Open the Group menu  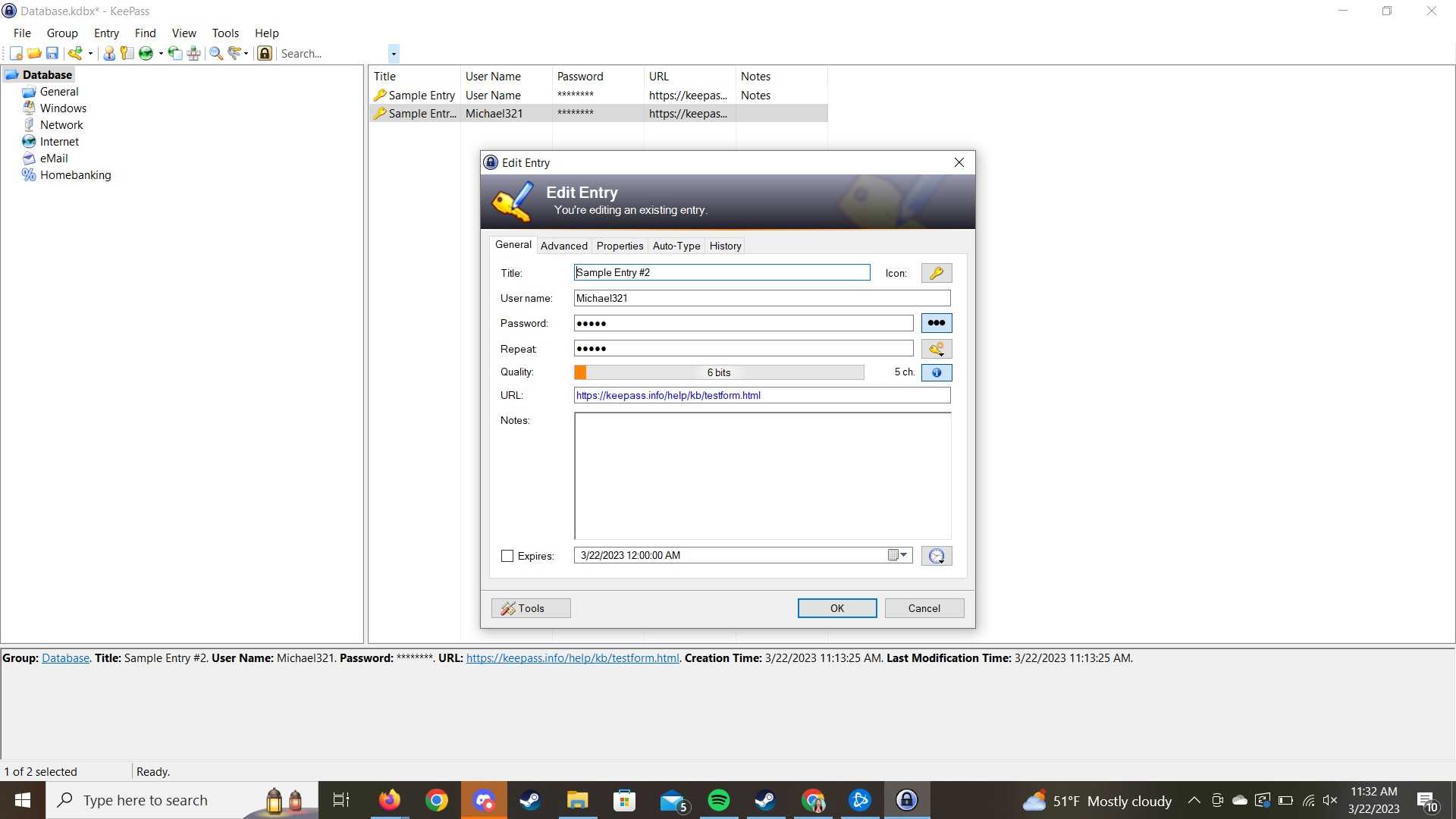pyautogui.click(x=62, y=33)
